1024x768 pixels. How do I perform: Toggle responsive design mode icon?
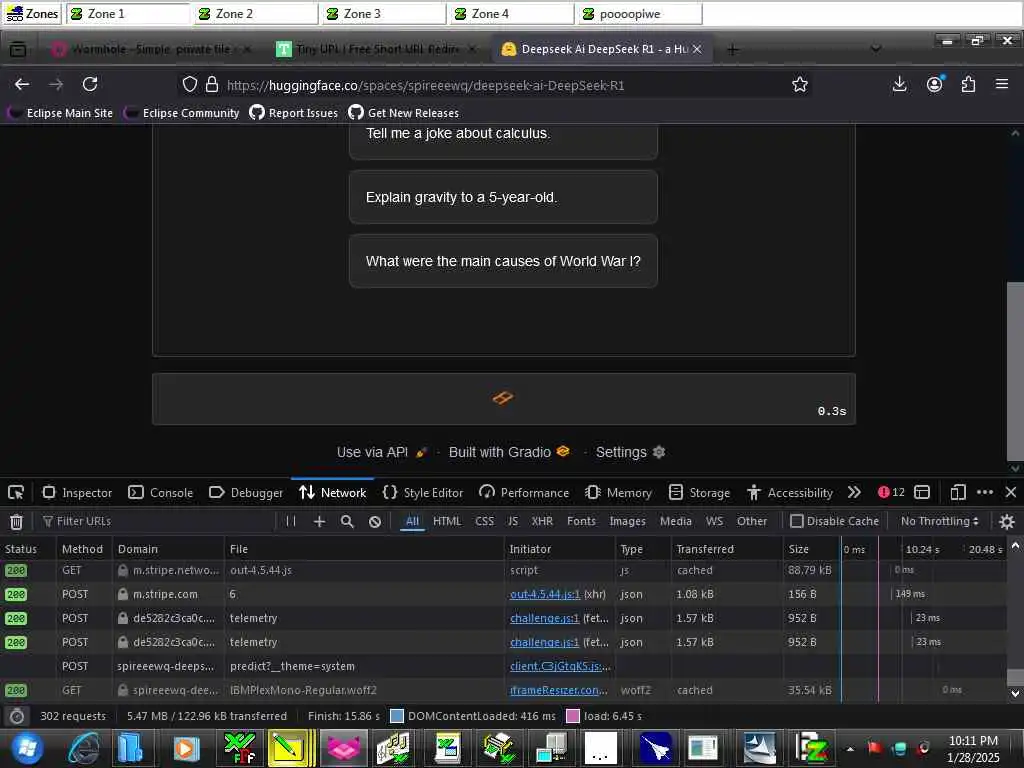click(x=957, y=492)
